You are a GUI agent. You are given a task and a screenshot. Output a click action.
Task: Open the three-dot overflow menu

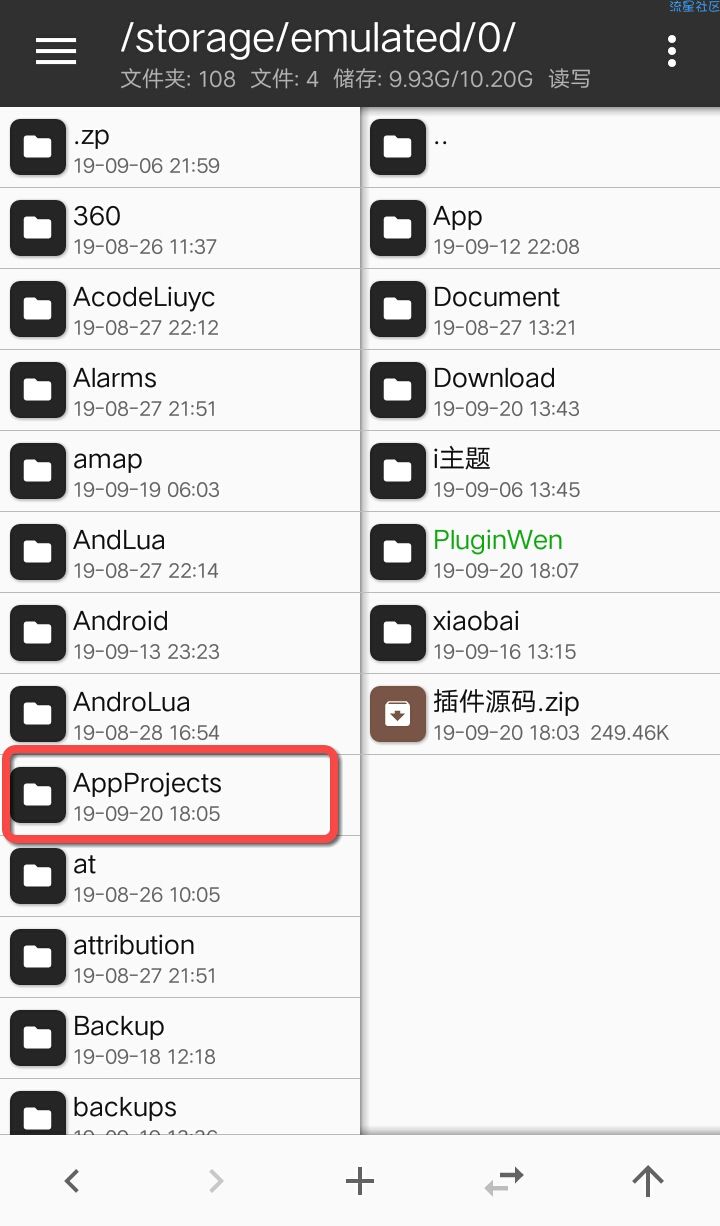pos(672,52)
